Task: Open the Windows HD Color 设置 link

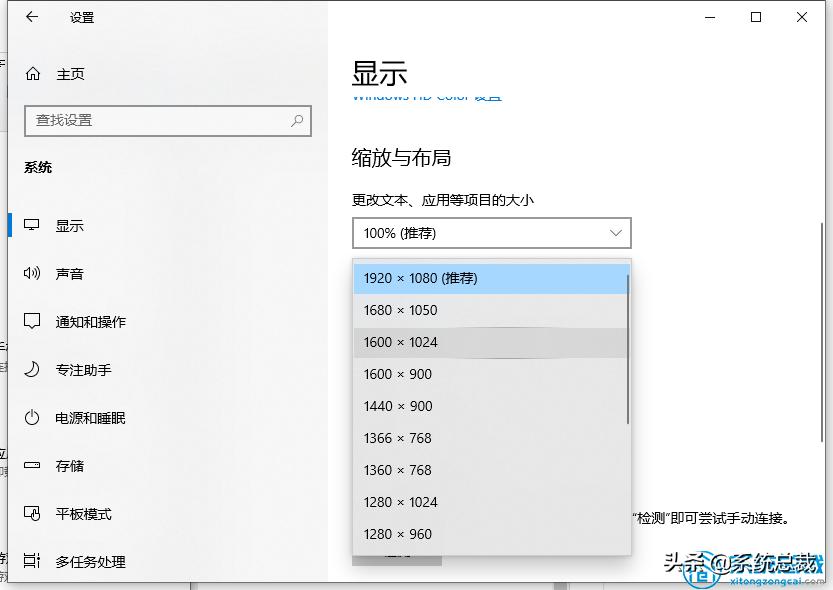Action: tap(427, 97)
